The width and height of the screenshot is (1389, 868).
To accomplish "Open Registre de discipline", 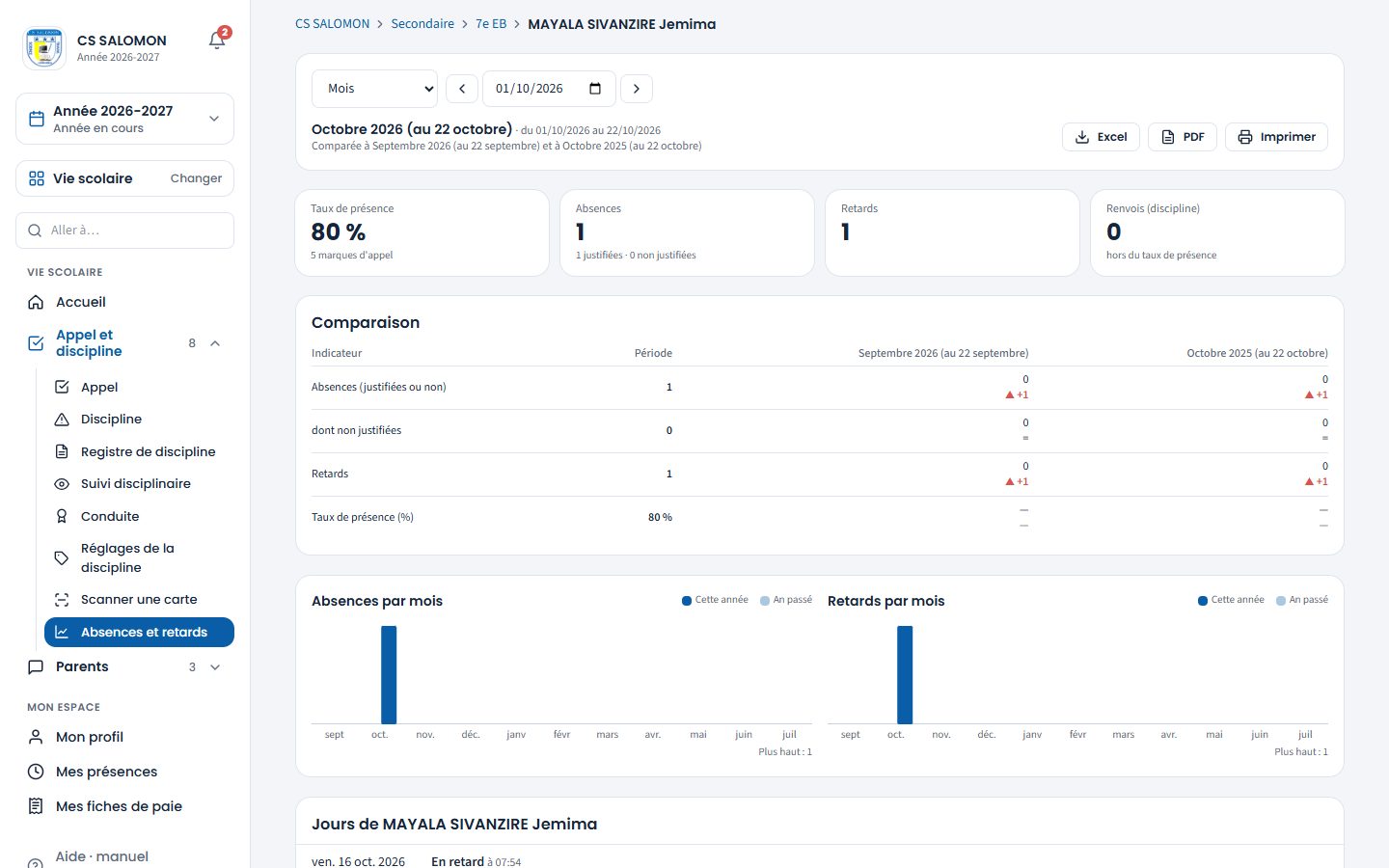I will [139, 451].
